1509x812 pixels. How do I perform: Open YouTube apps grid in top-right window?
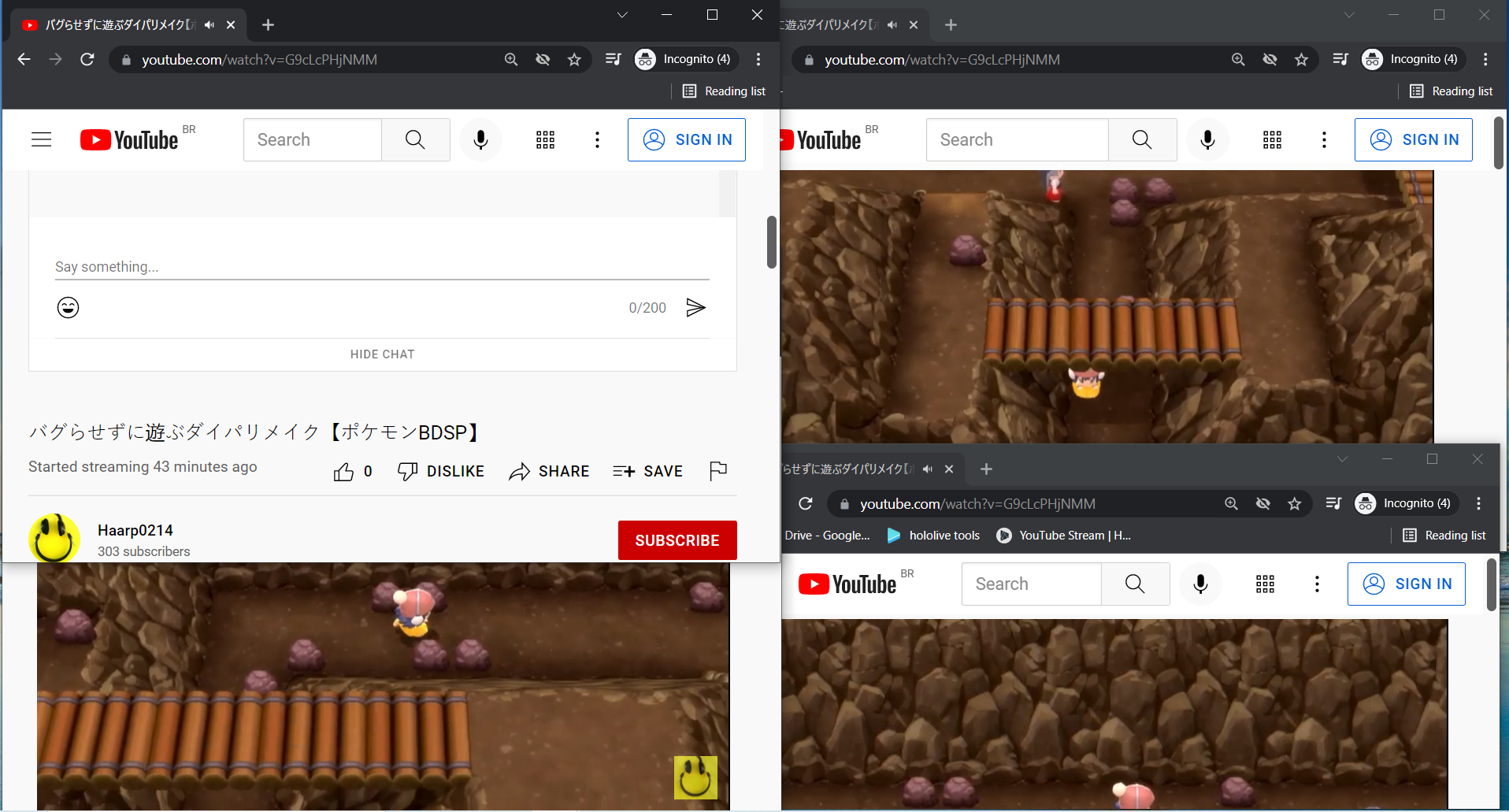(x=1272, y=139)
